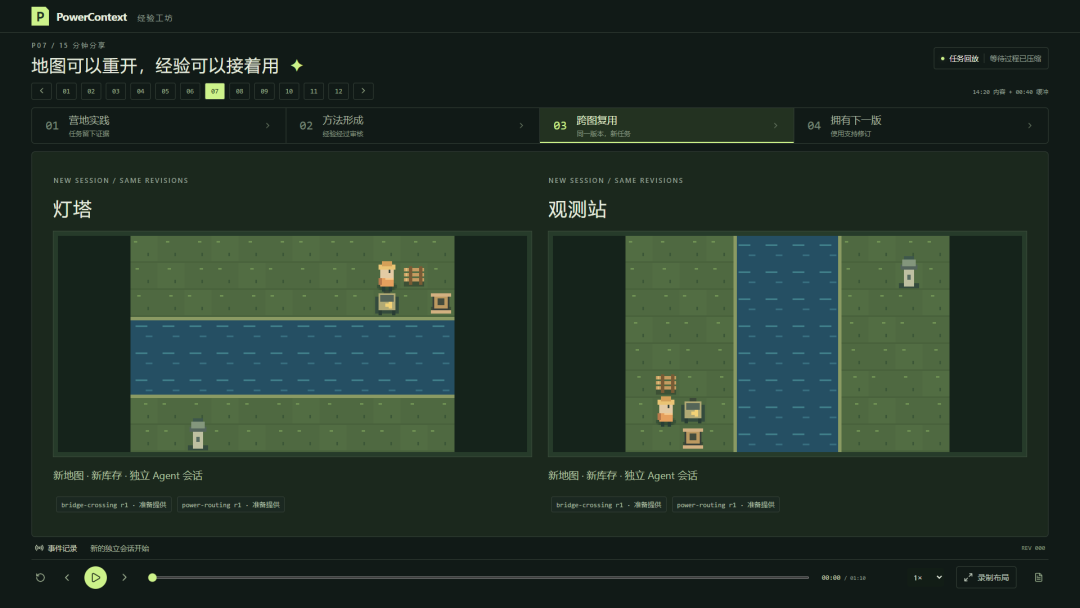Jump to slide 05 in pager
The width and height of the screenshot is (1080, 608).
point(165,91)
